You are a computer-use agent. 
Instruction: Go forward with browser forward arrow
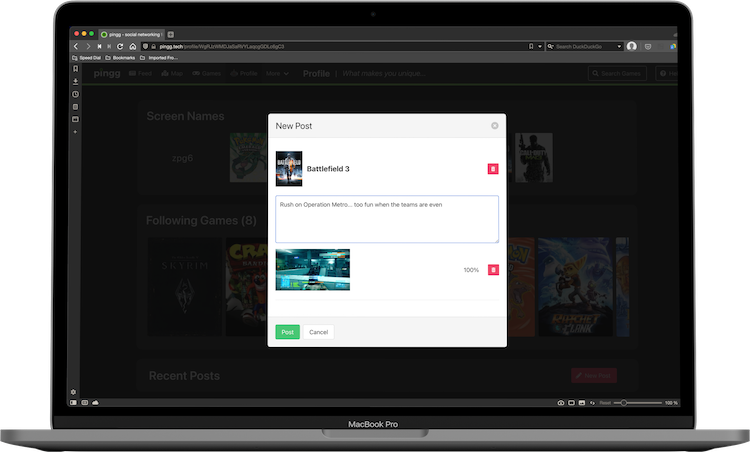[x=88, y=46]
